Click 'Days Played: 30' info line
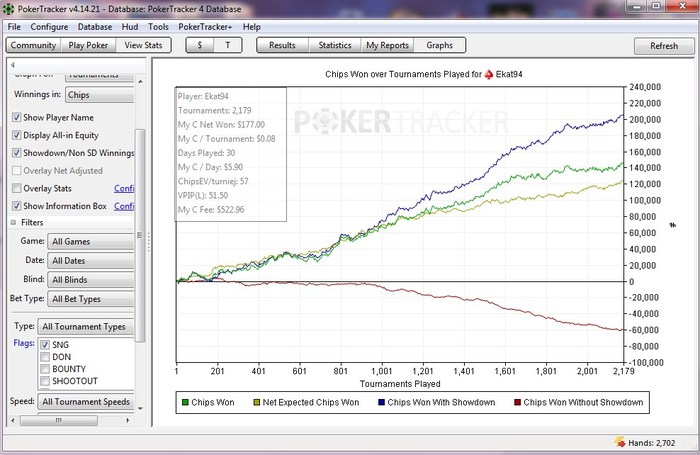Image resolution: width=700 pixels, height=455 pixels. [x=206, y=153]
